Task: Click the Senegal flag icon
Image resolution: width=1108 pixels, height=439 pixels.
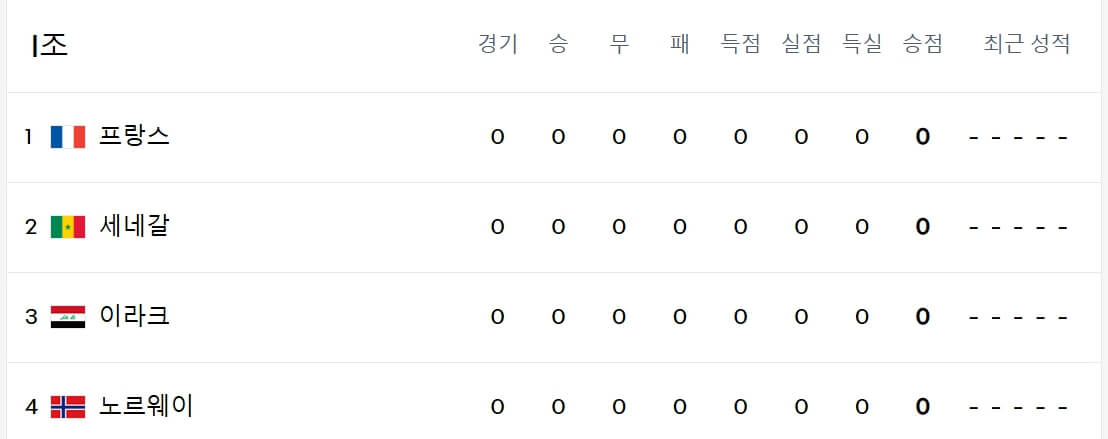Action: click(68, 227)
